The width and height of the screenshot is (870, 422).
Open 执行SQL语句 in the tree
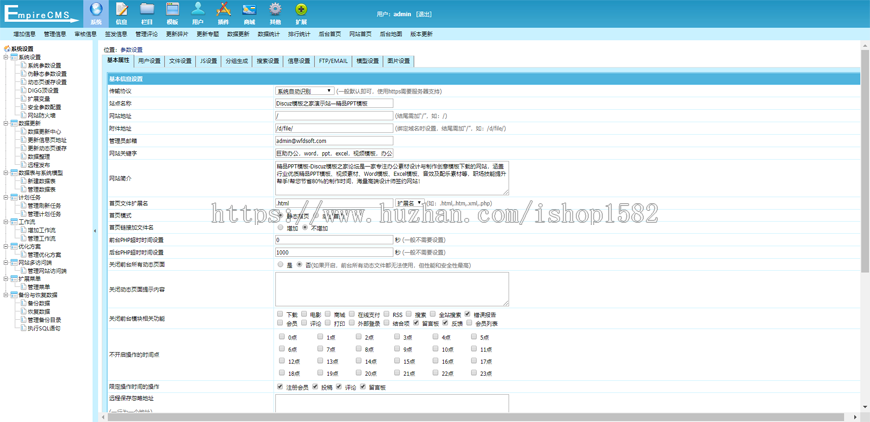click(44, 328)
